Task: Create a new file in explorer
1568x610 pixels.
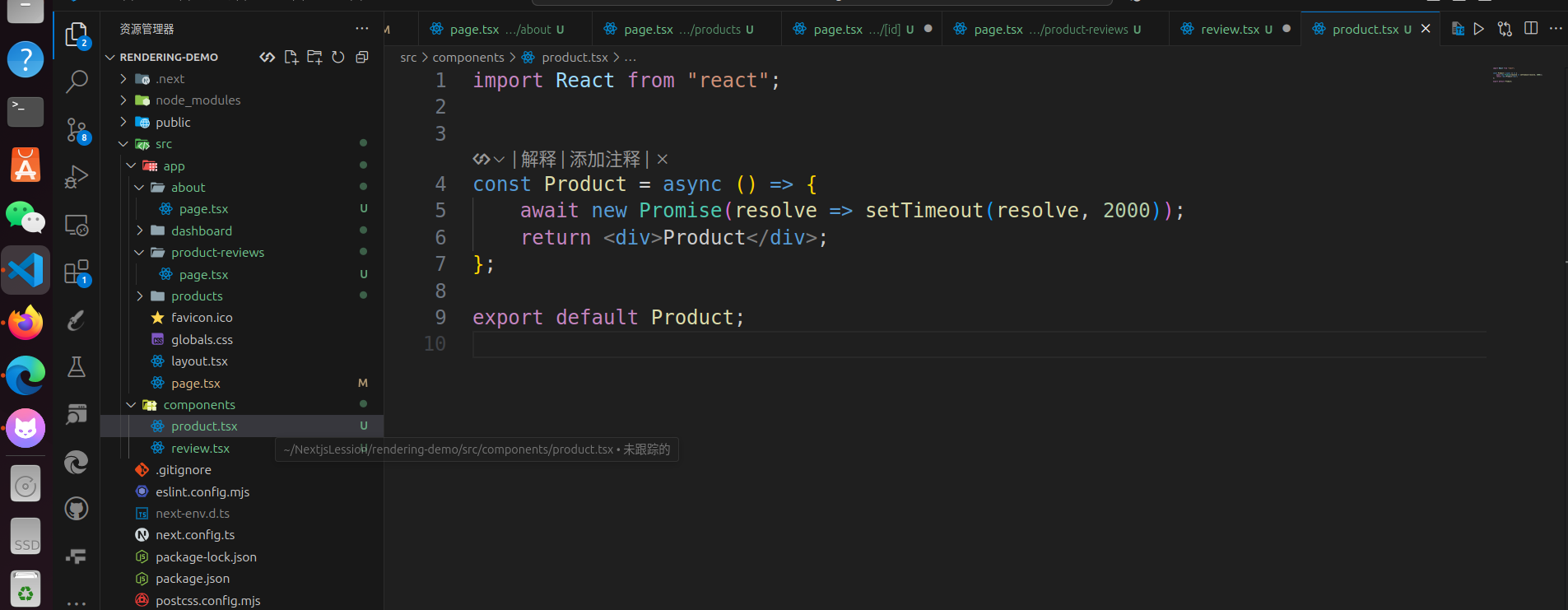Action: [x=291, y=57]
